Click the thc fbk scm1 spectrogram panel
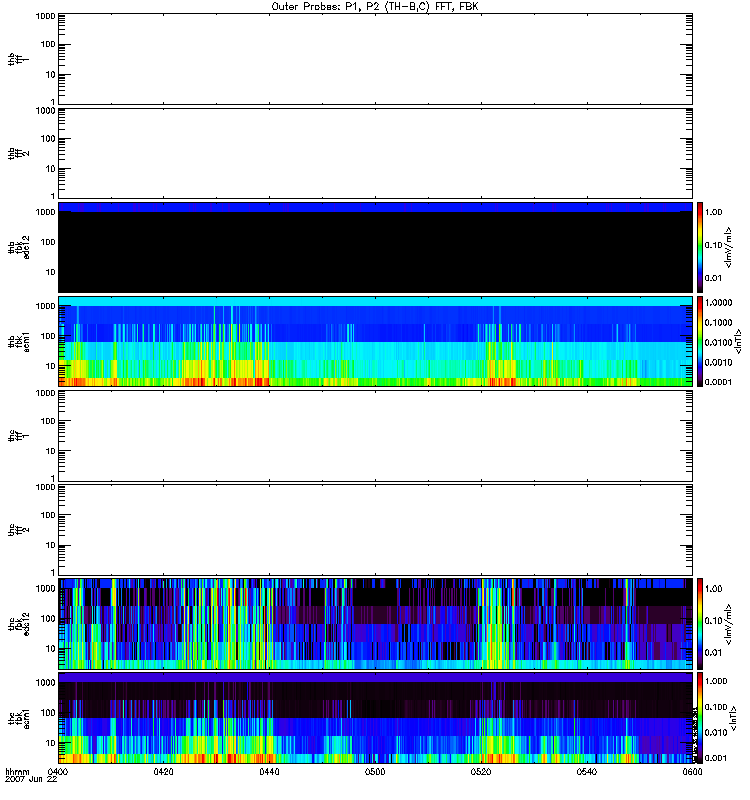 (x=375, y=718)
